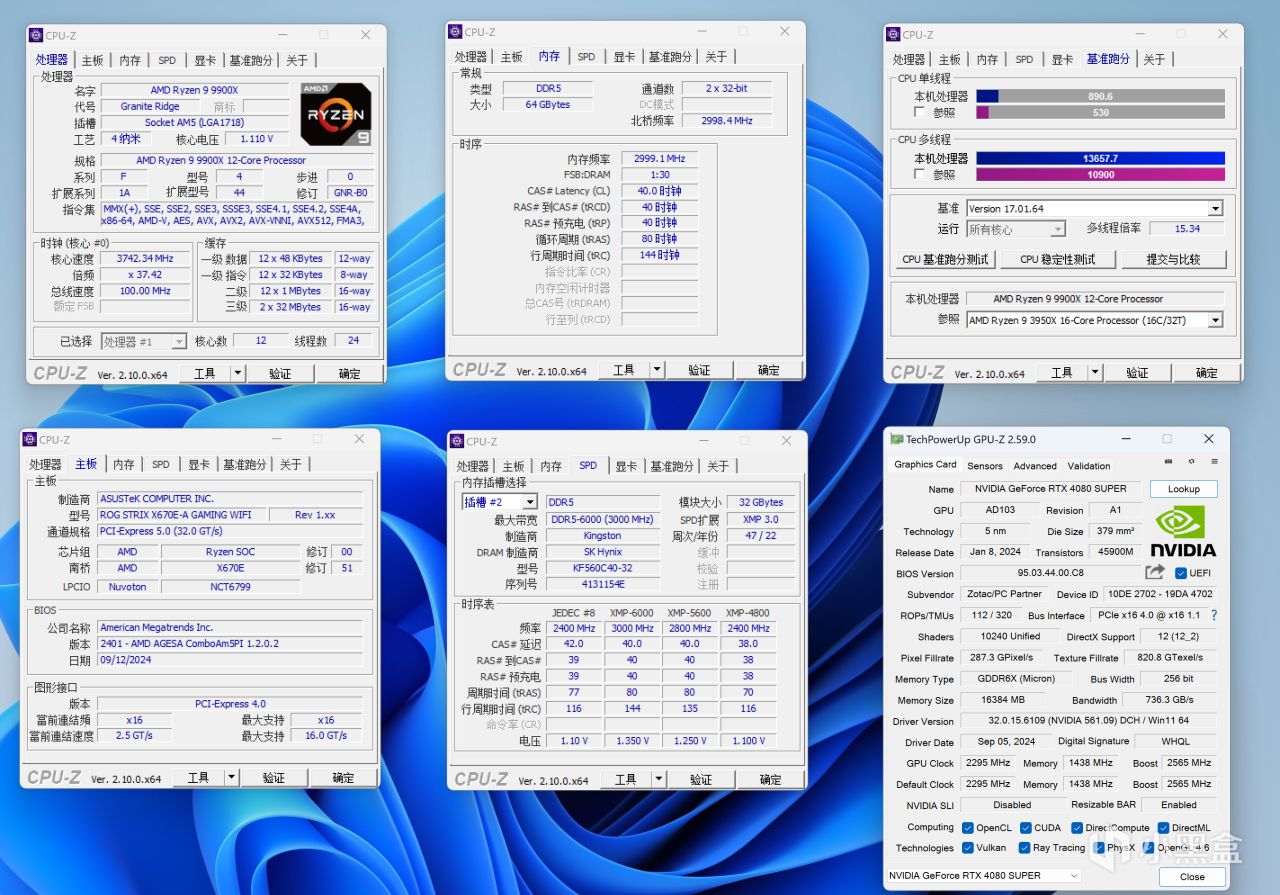The height and width of the screenshot is (895, 1280).
Task: Click the AMD Ryzen 9 9900X name field
Action: pyautogui.click(x=194, y=90)
